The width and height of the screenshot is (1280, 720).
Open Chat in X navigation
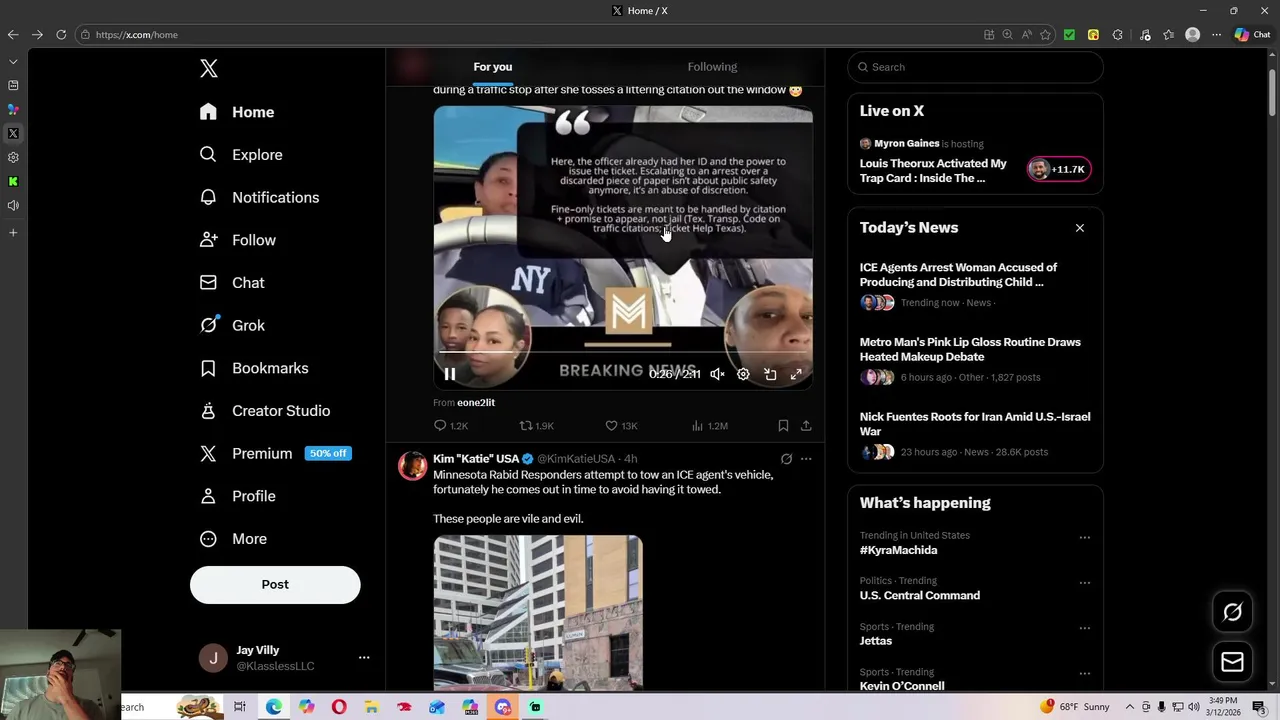coord(232,283)
